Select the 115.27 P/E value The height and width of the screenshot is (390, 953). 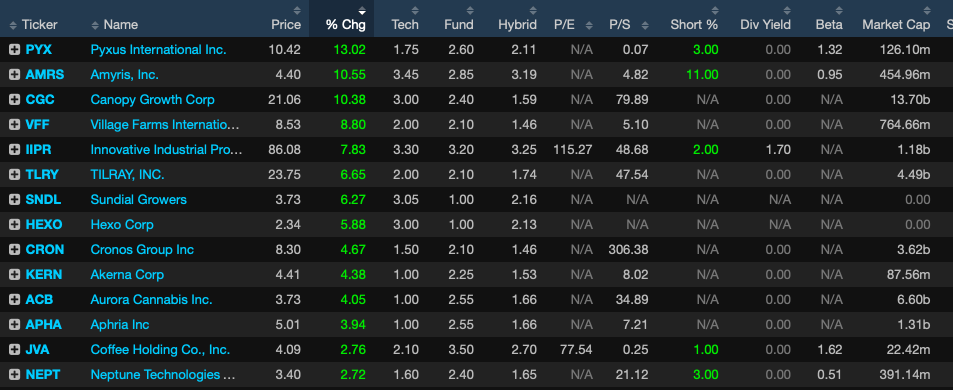573,149
